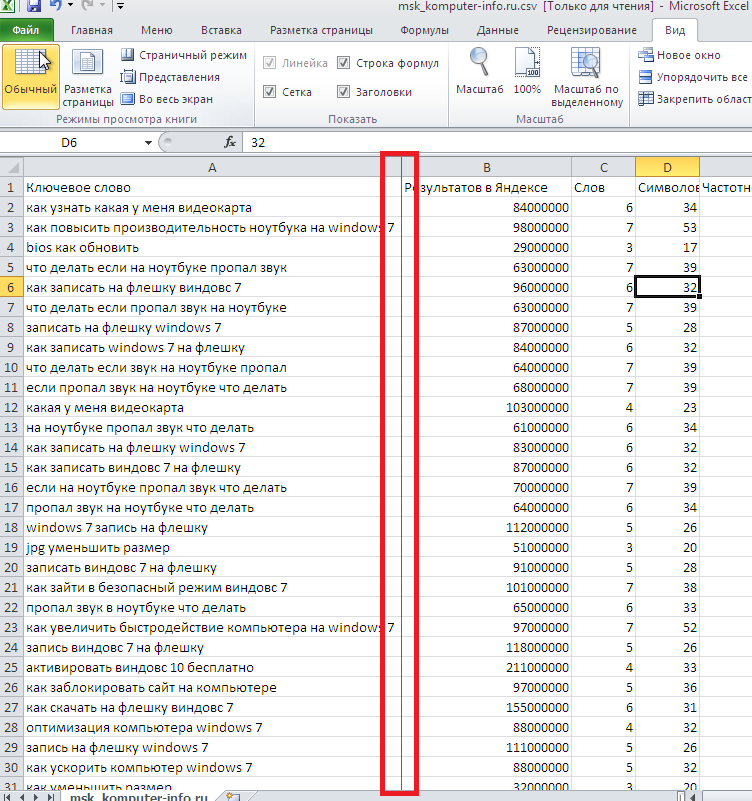Toggle the Сетка gridlines checkbox
The width and height of the screenshot is (752, 801).
pyautogui.click(x=269, y=92)
